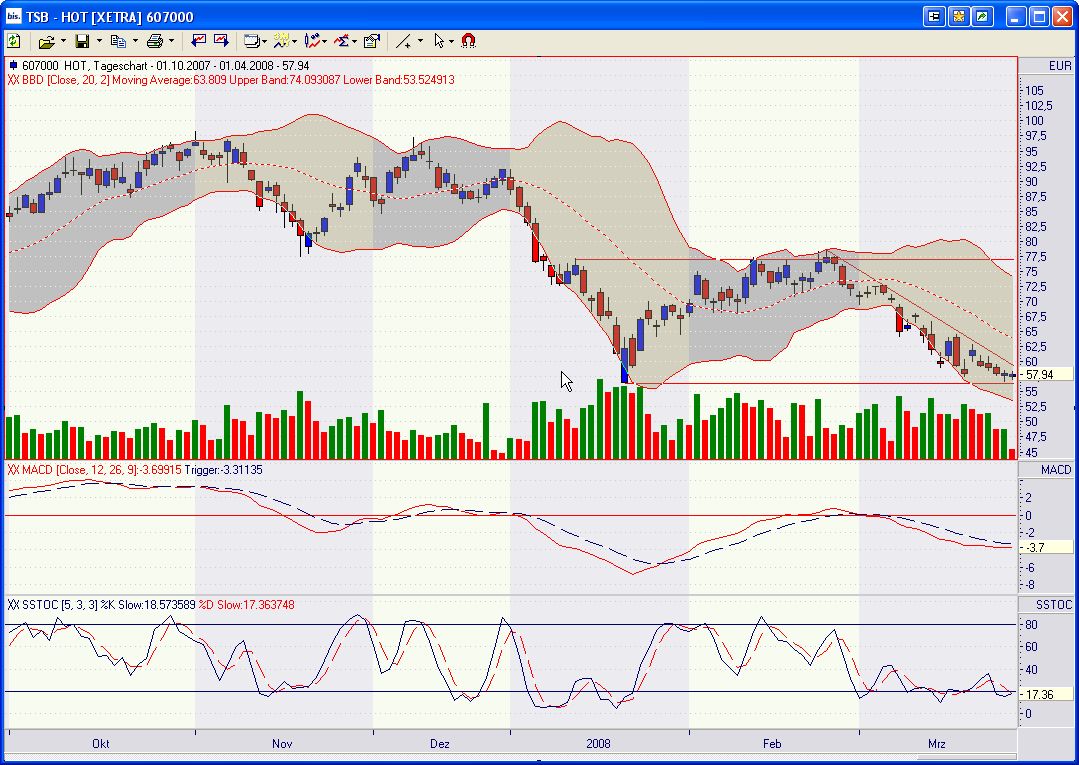This screenshot has height=765, width=1079.
Task: Click the green arrow icon in title bar
Action: tap(984, 16)
